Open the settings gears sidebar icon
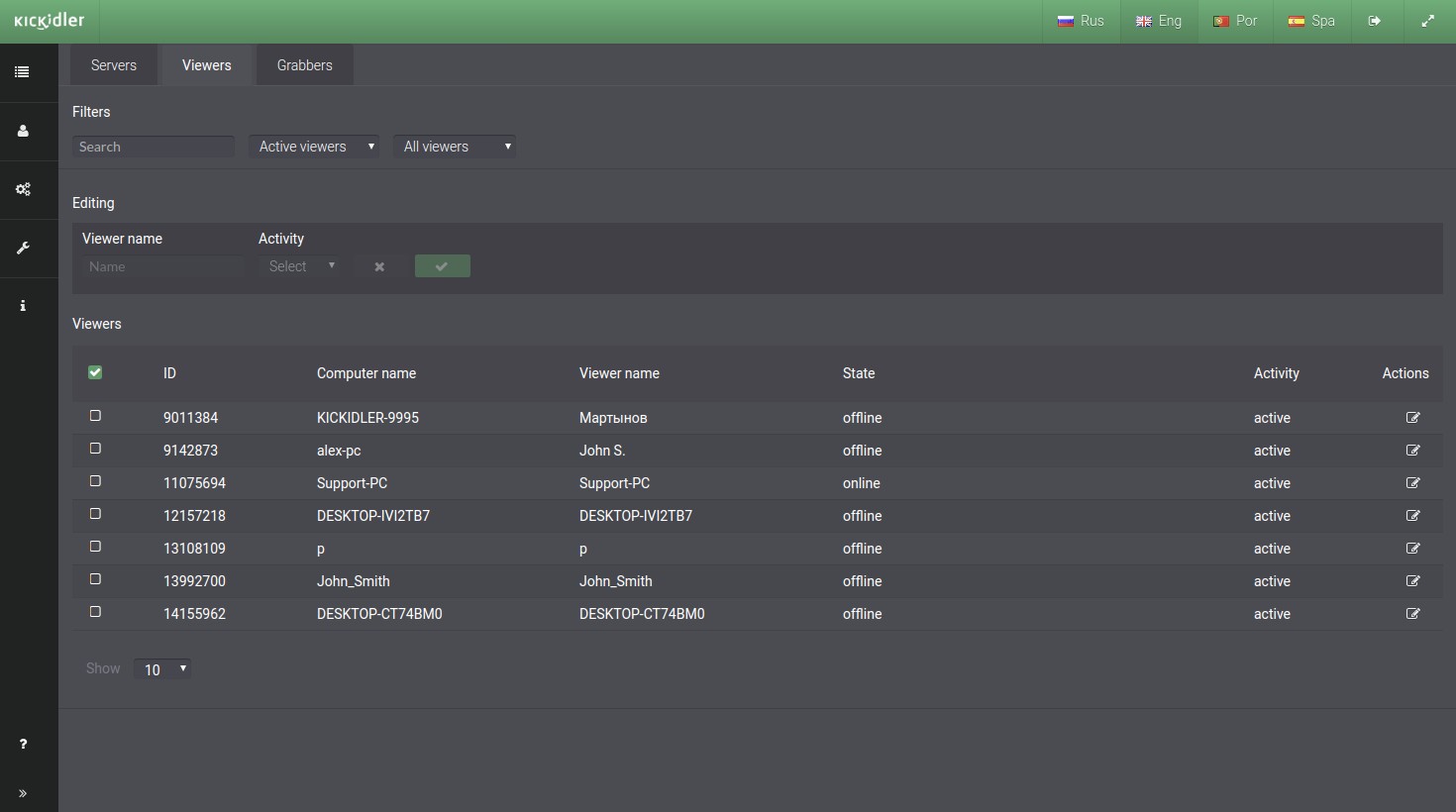 [x=23, y=189]
